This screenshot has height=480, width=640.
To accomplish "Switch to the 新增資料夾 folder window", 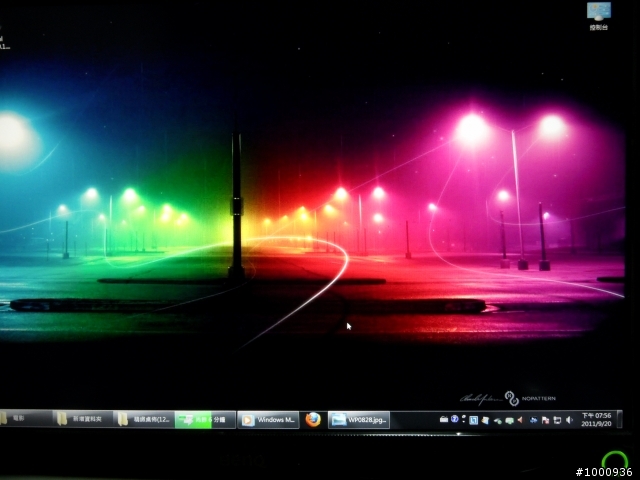I will (x=82, y=419).
